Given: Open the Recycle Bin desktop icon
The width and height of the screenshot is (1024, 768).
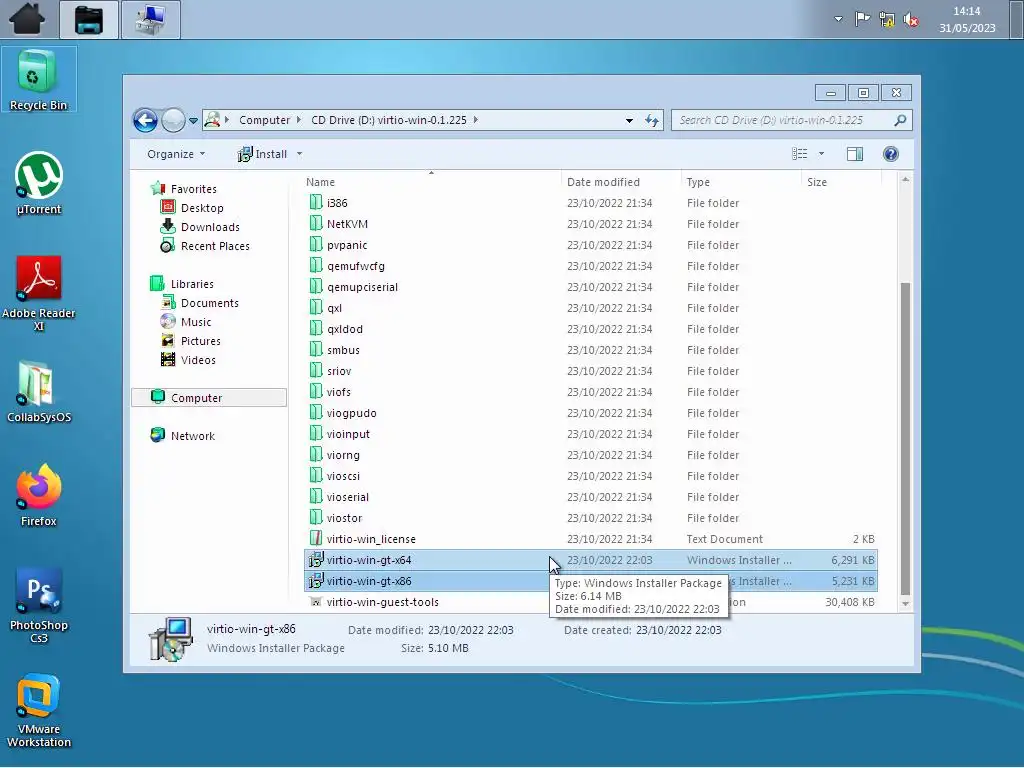Looking at the screenshot, I should 39,80.
